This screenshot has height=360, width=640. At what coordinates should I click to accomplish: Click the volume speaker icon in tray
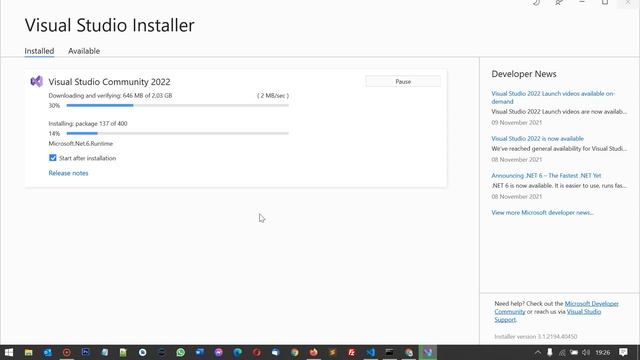586,352
